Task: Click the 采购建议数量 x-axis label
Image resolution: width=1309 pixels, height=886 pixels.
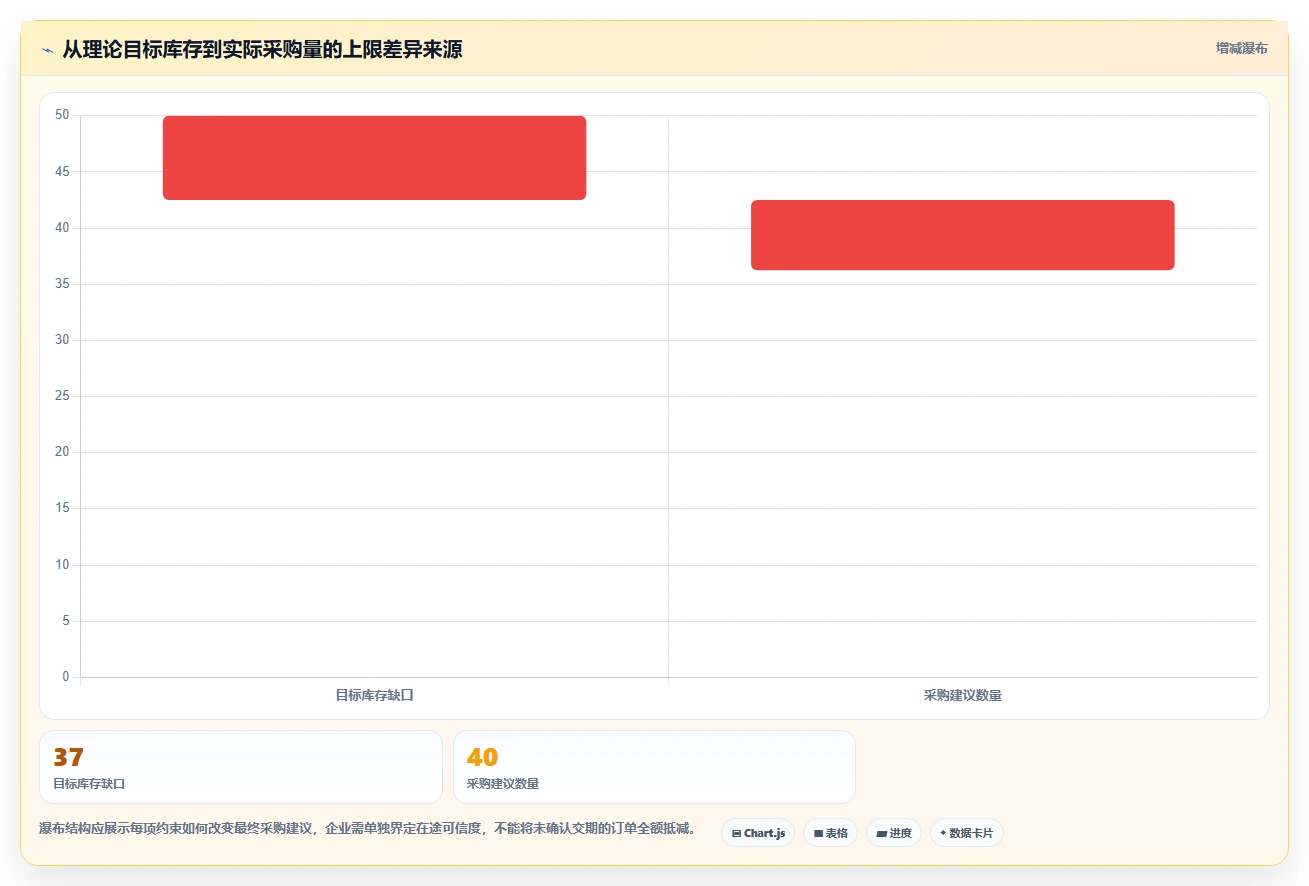Action: tap(962, 695)
